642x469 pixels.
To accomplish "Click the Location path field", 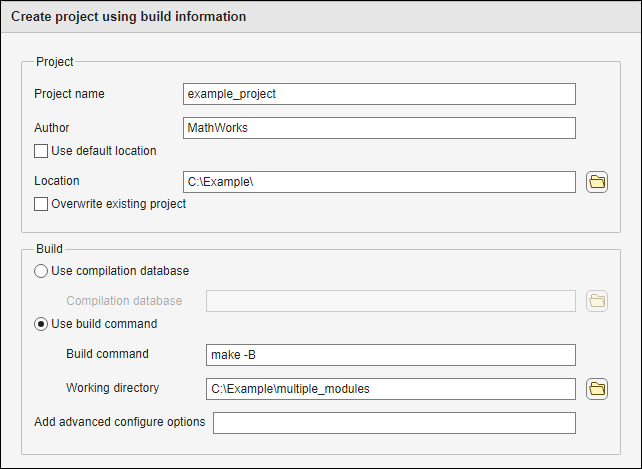I will [x=379, y=182].
